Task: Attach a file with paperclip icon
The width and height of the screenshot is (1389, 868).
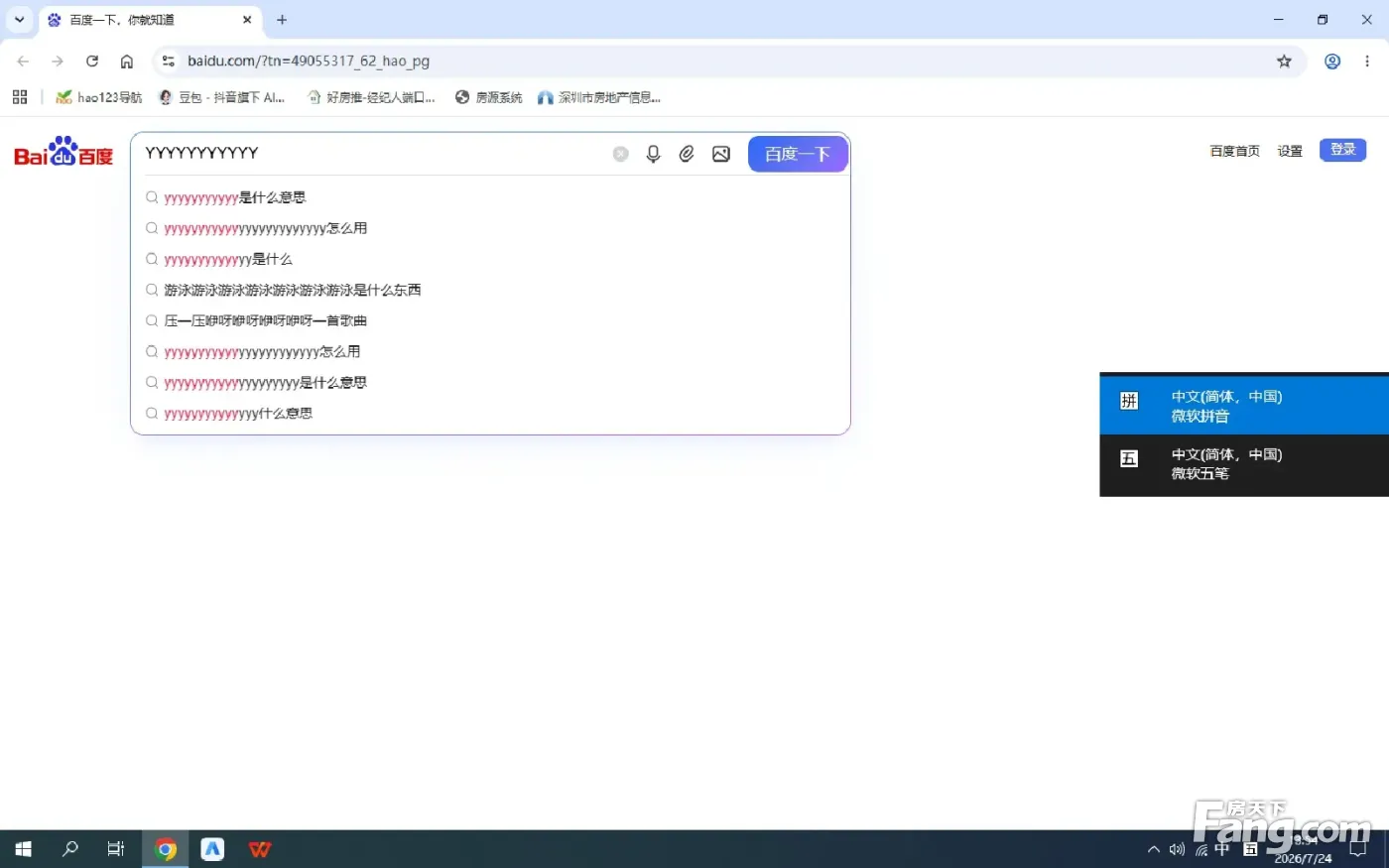Action: point(687,154)
